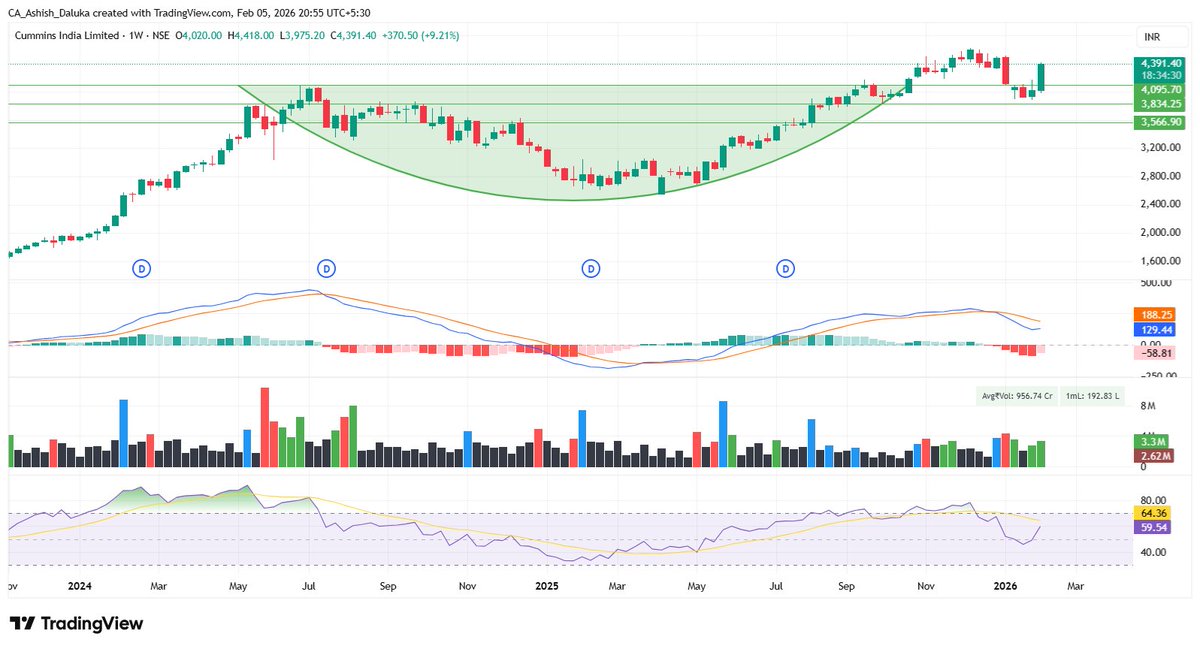Click the TradingView wordmark link

pyautogui.click(x=92, y=623)
